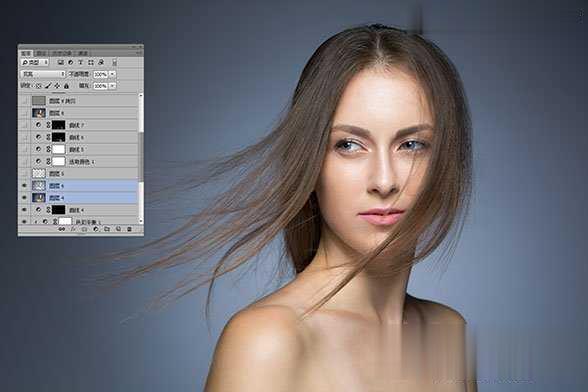Click the opacity 100% value field
Viewport: 588px width, 392px height.
point(100,74)
